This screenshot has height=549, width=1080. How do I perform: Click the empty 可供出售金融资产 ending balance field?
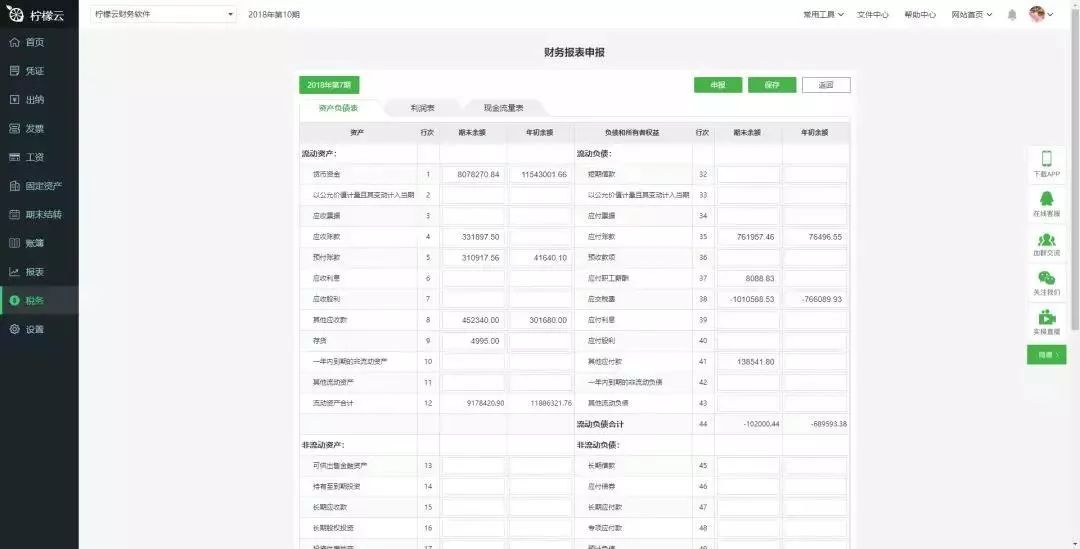click(x=472, y=466)
